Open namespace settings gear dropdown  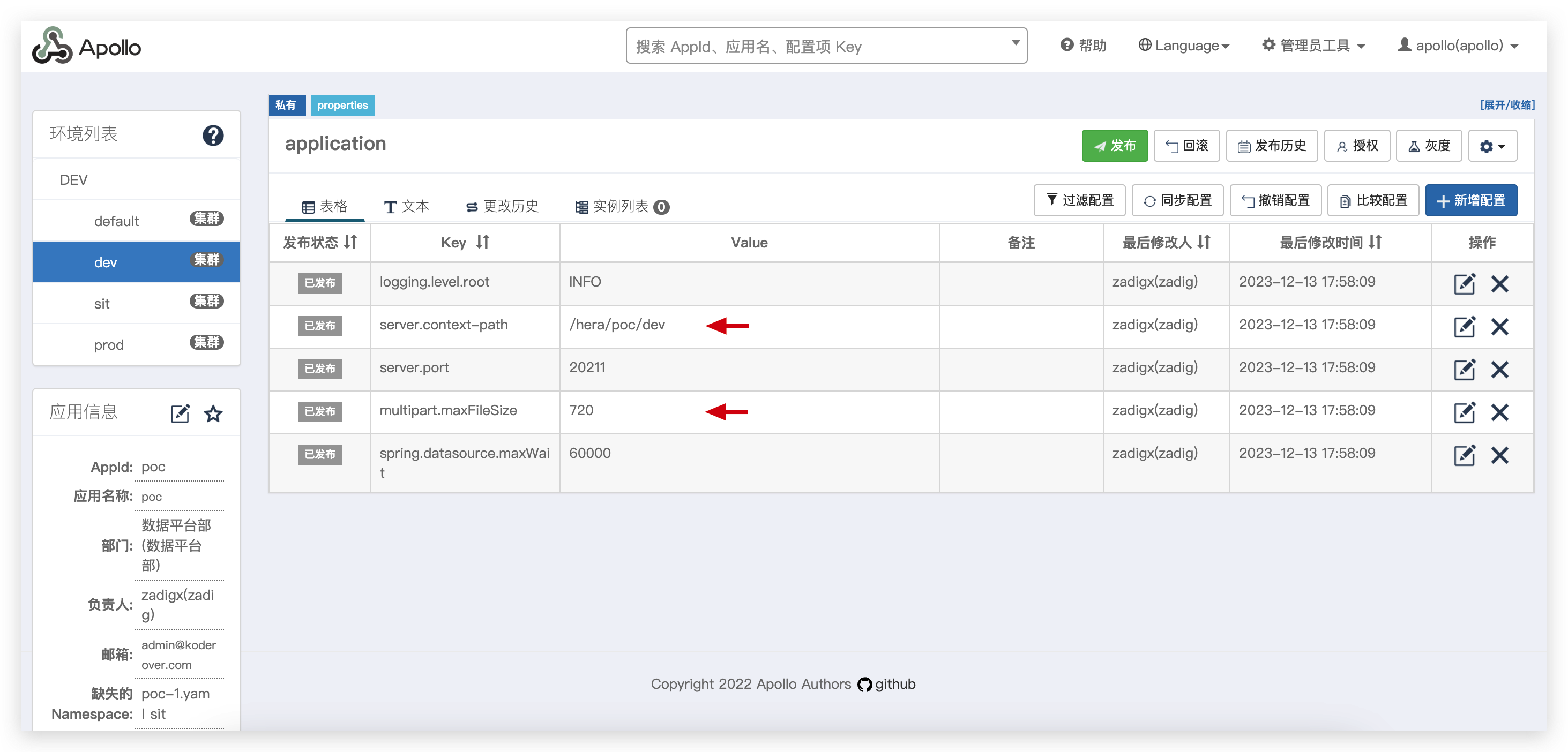[1492, 146]
